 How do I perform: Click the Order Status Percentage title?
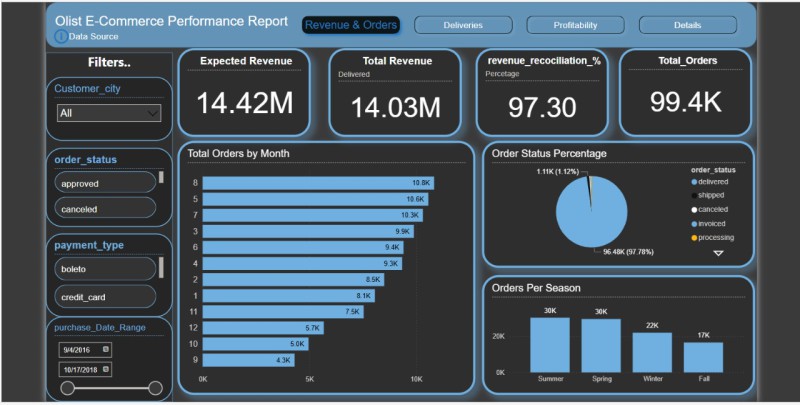pos(549,154)
